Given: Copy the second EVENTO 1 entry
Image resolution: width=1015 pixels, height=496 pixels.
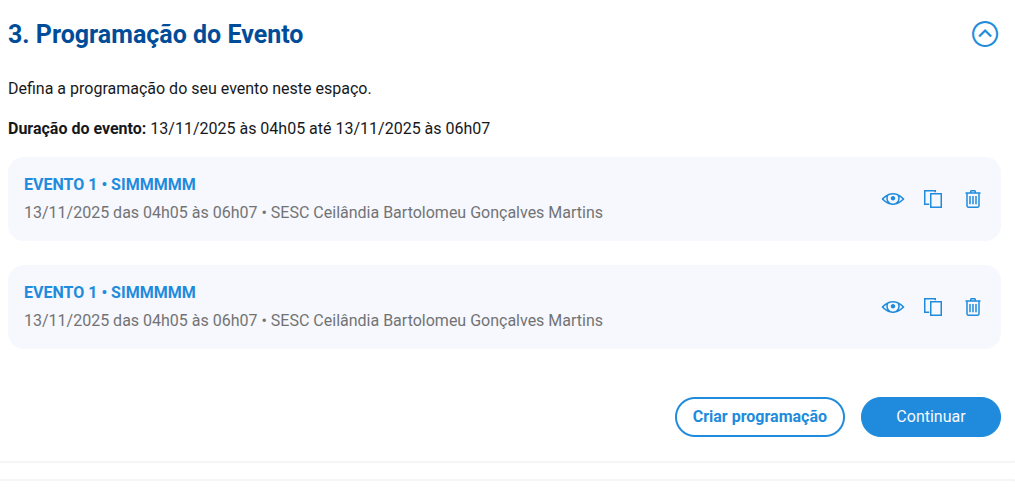Looking at the screenshot, I should coord(933,307).
